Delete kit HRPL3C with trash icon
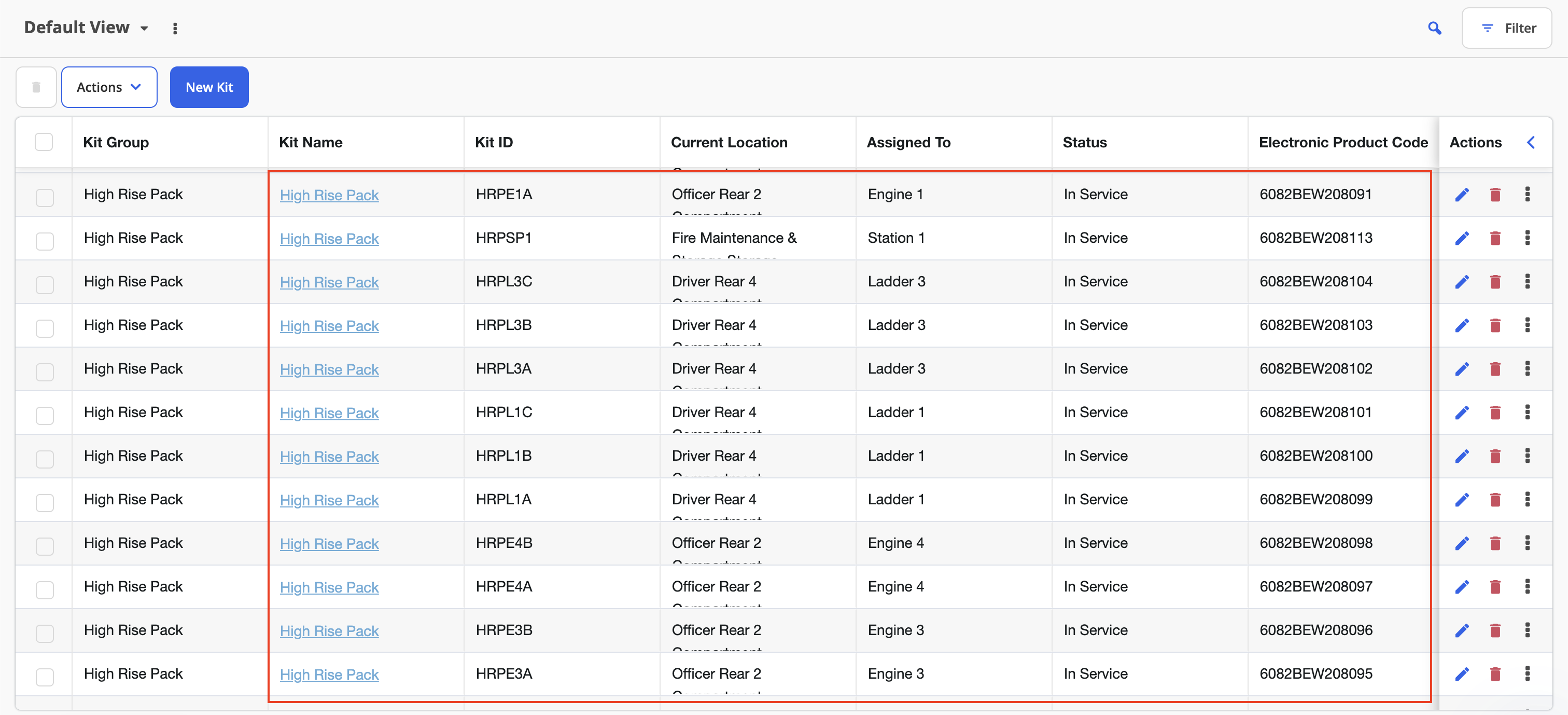This screenshot has height=715, width=1568. 1495,282
